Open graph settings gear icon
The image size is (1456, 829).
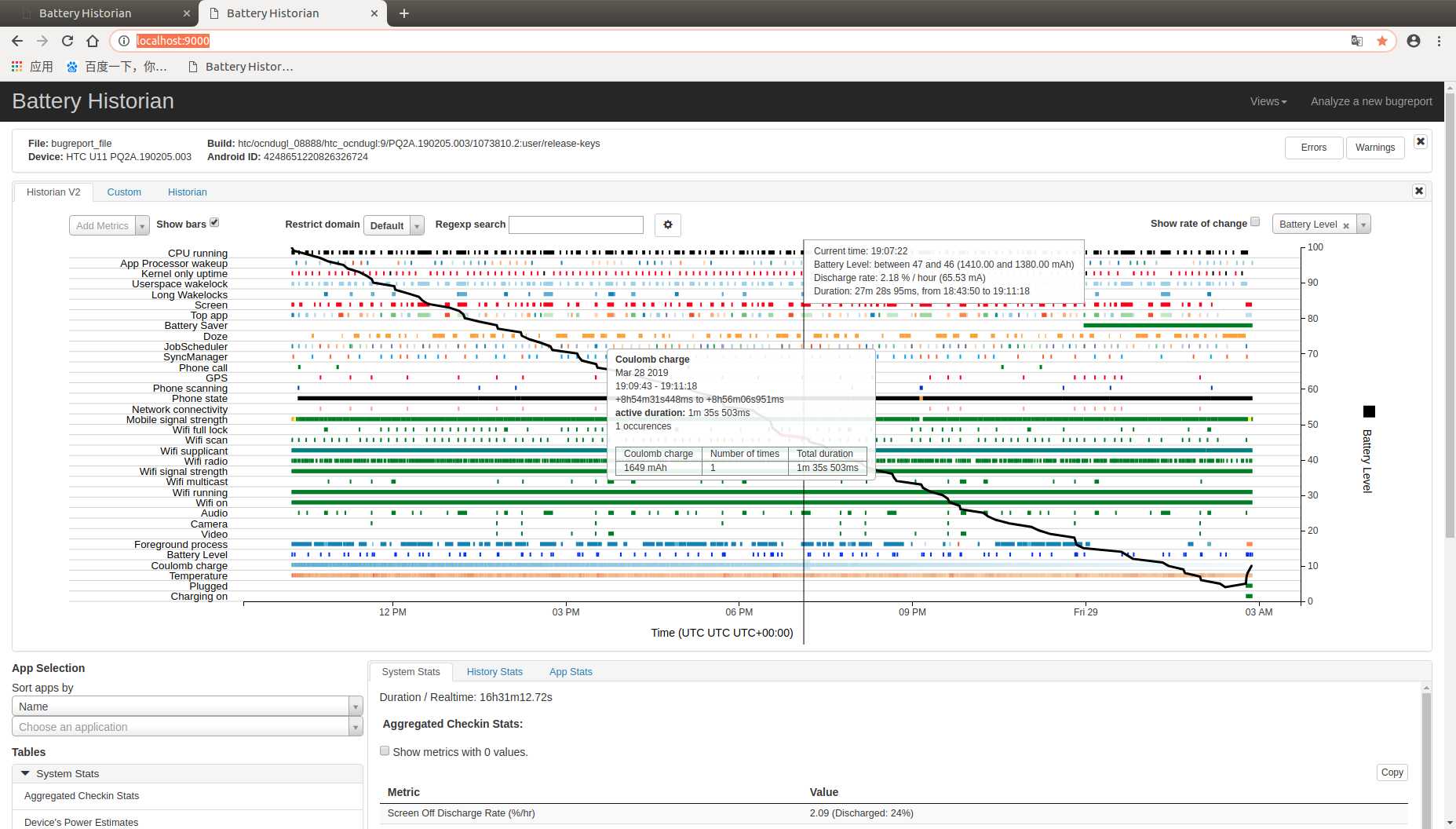tap(668, 225)
